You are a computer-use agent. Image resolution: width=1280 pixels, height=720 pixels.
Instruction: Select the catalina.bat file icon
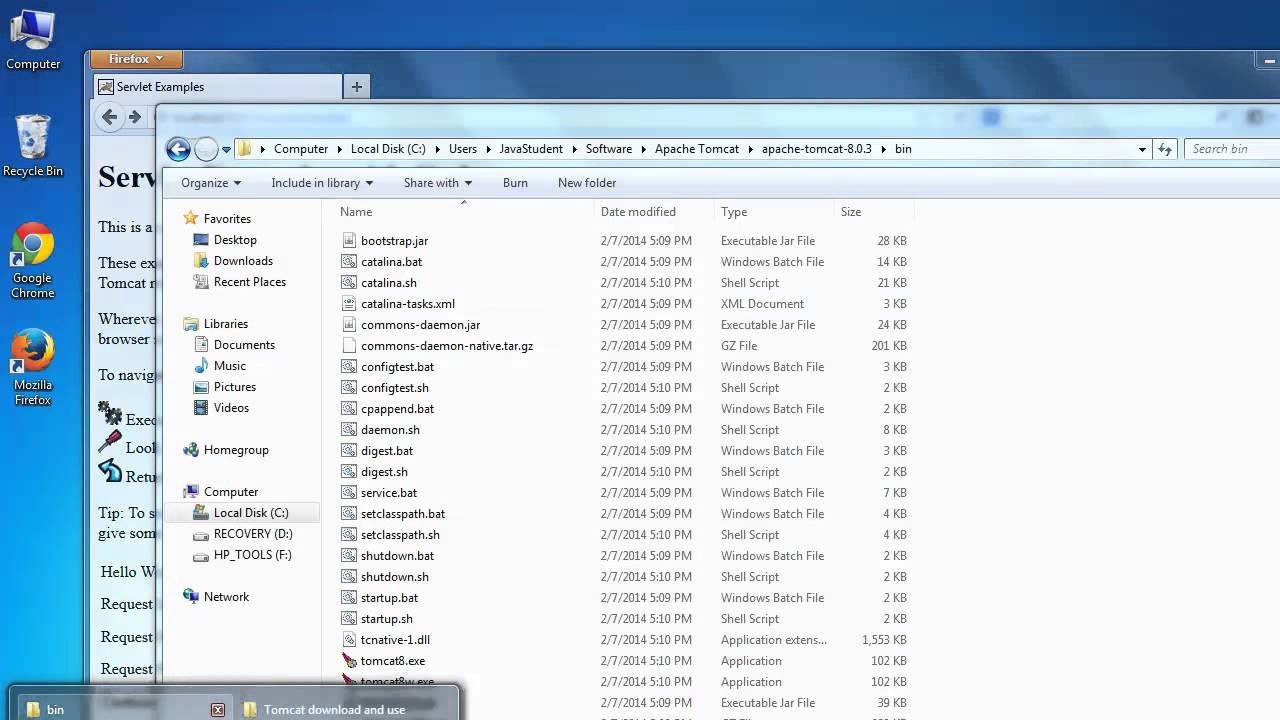349,262
